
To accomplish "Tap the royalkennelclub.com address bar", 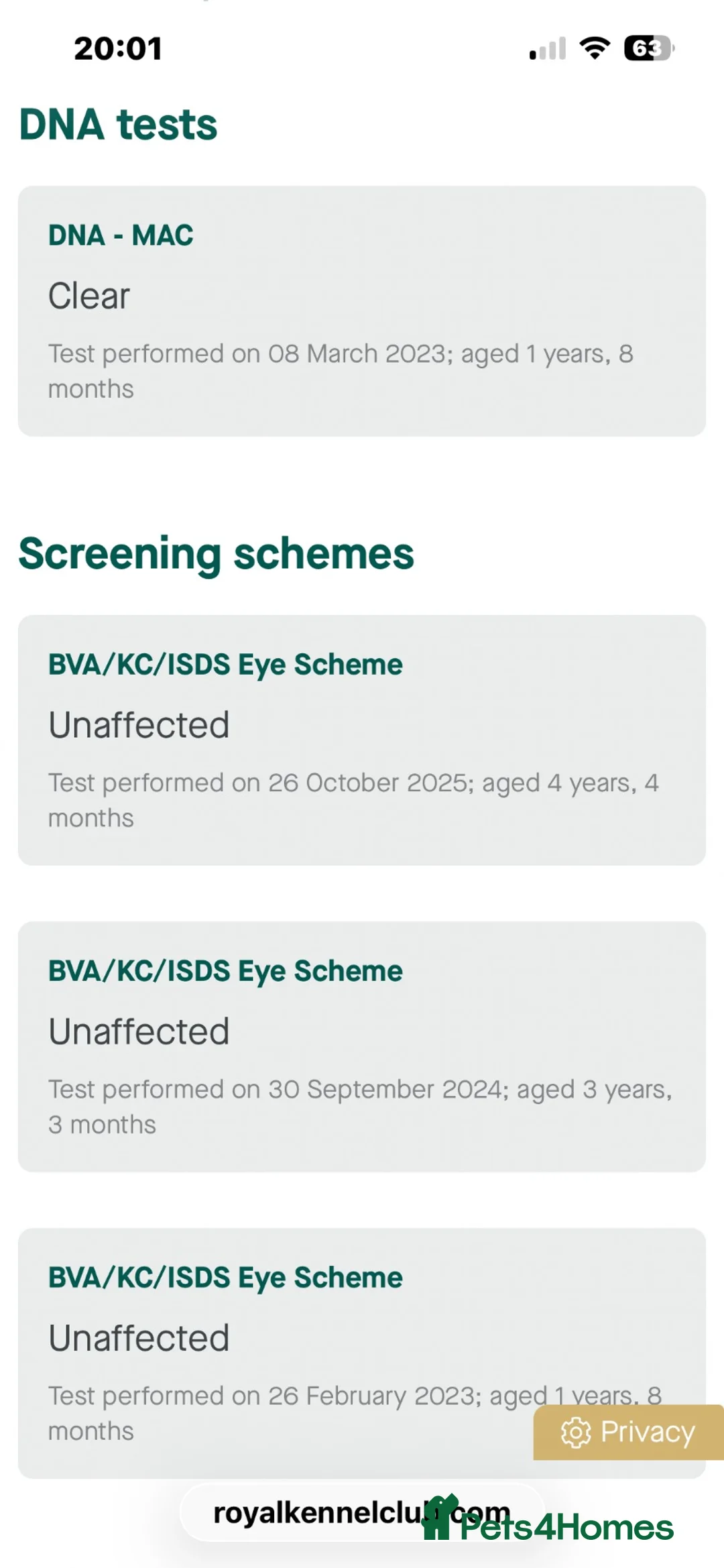I will [x=362, y=1512].
